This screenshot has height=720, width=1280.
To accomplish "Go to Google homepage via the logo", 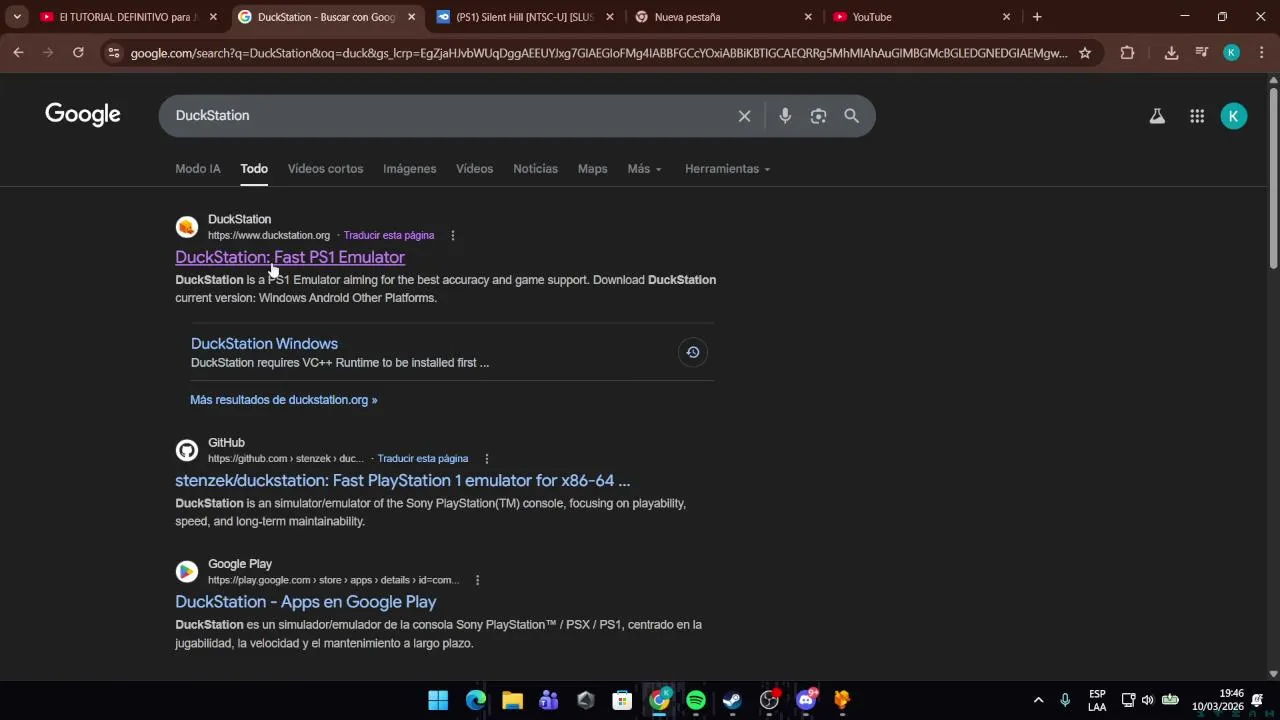I will click(x=83, y=116).
